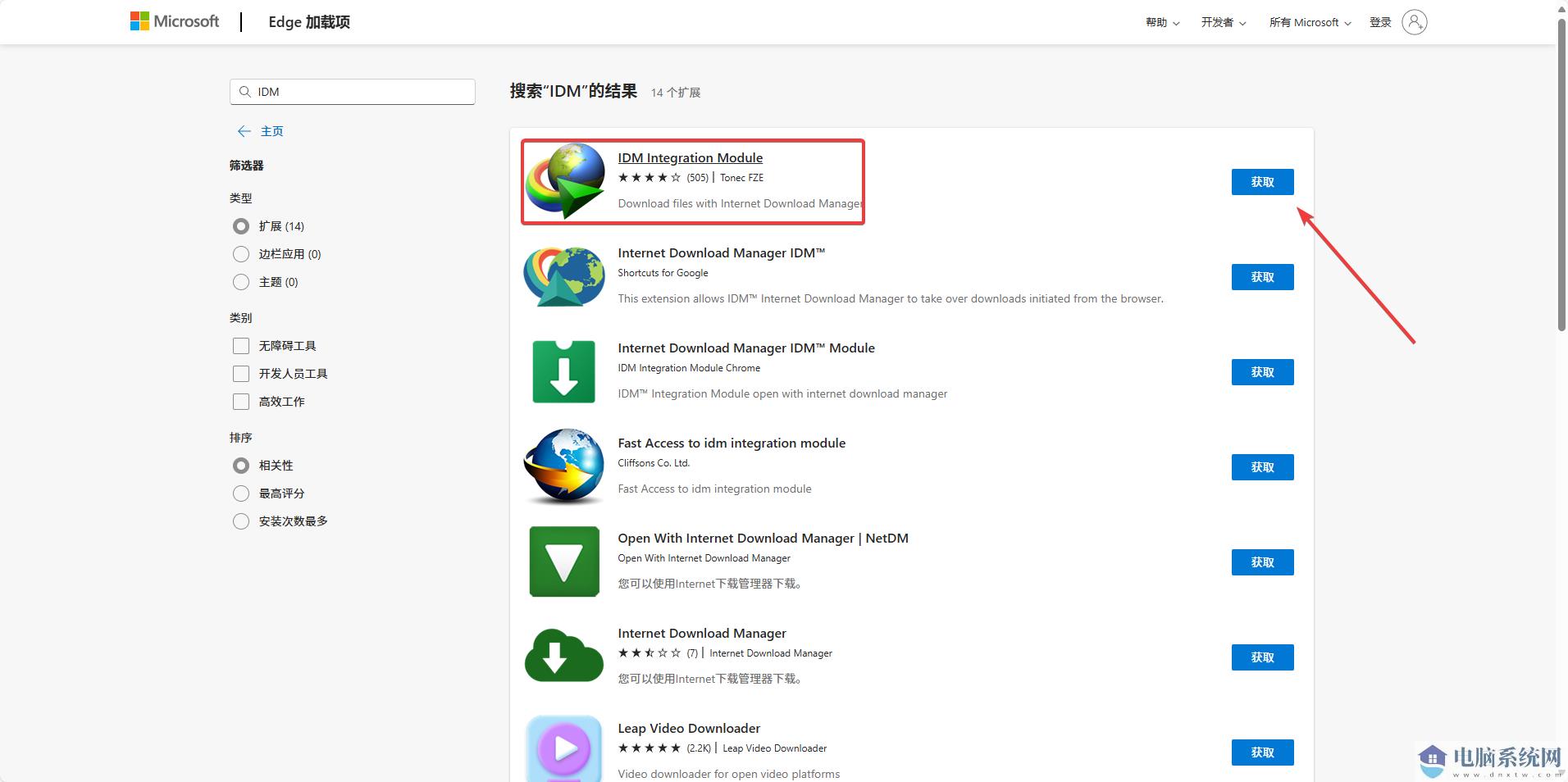Image resolution: width=1568 pixels, height=782 pixels.
Task: Open Internet Download Manager IDM™ title
Action: 721,252
